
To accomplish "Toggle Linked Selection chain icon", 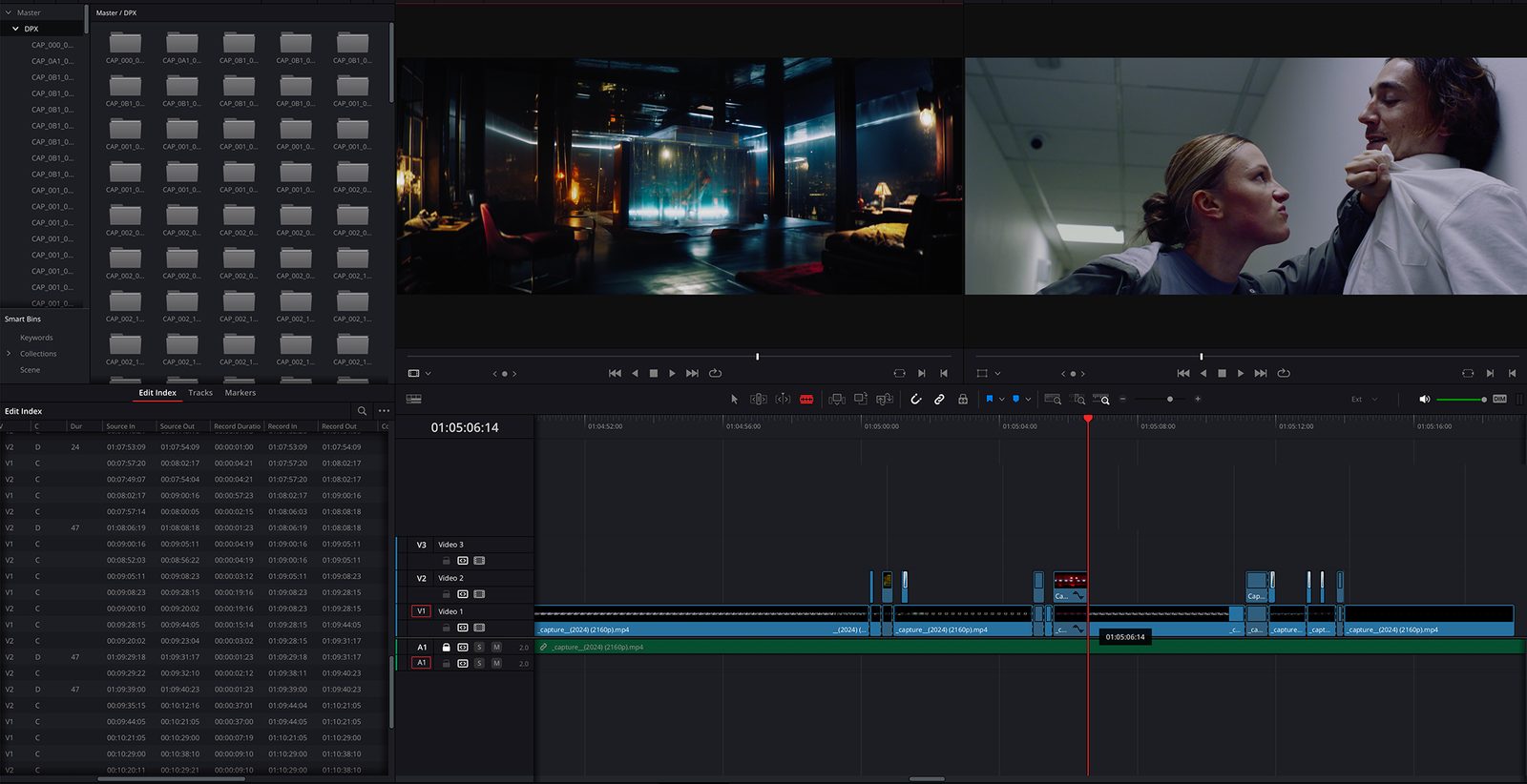I will pos(939,400).
